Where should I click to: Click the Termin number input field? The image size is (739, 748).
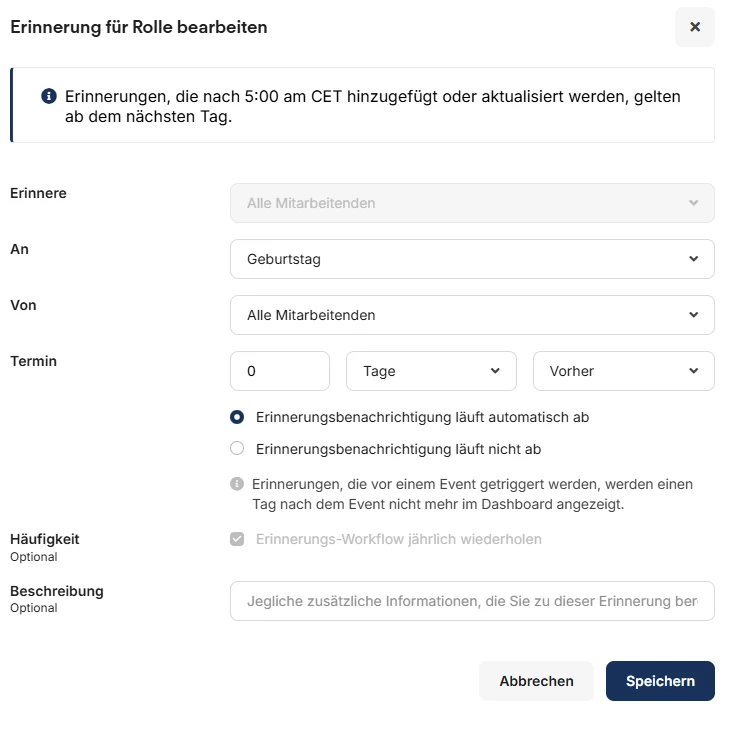coord(280,371)
